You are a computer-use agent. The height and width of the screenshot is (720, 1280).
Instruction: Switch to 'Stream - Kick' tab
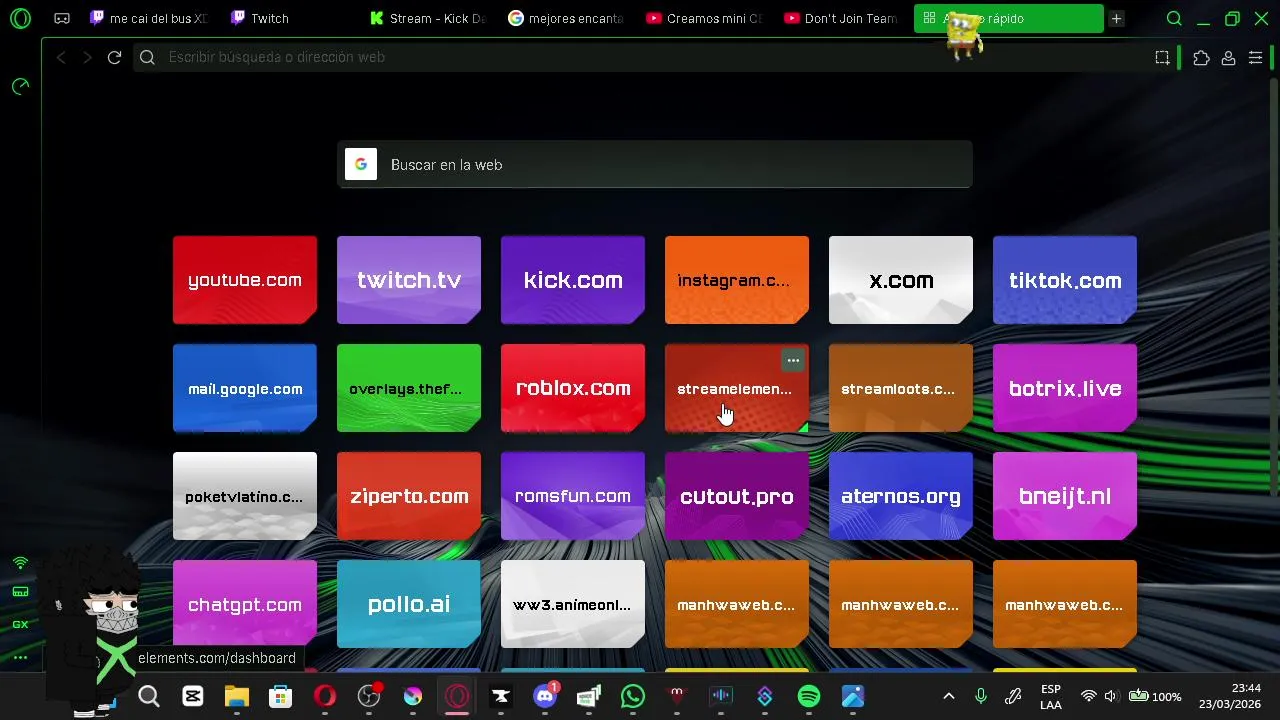click(x=427, y=18)
